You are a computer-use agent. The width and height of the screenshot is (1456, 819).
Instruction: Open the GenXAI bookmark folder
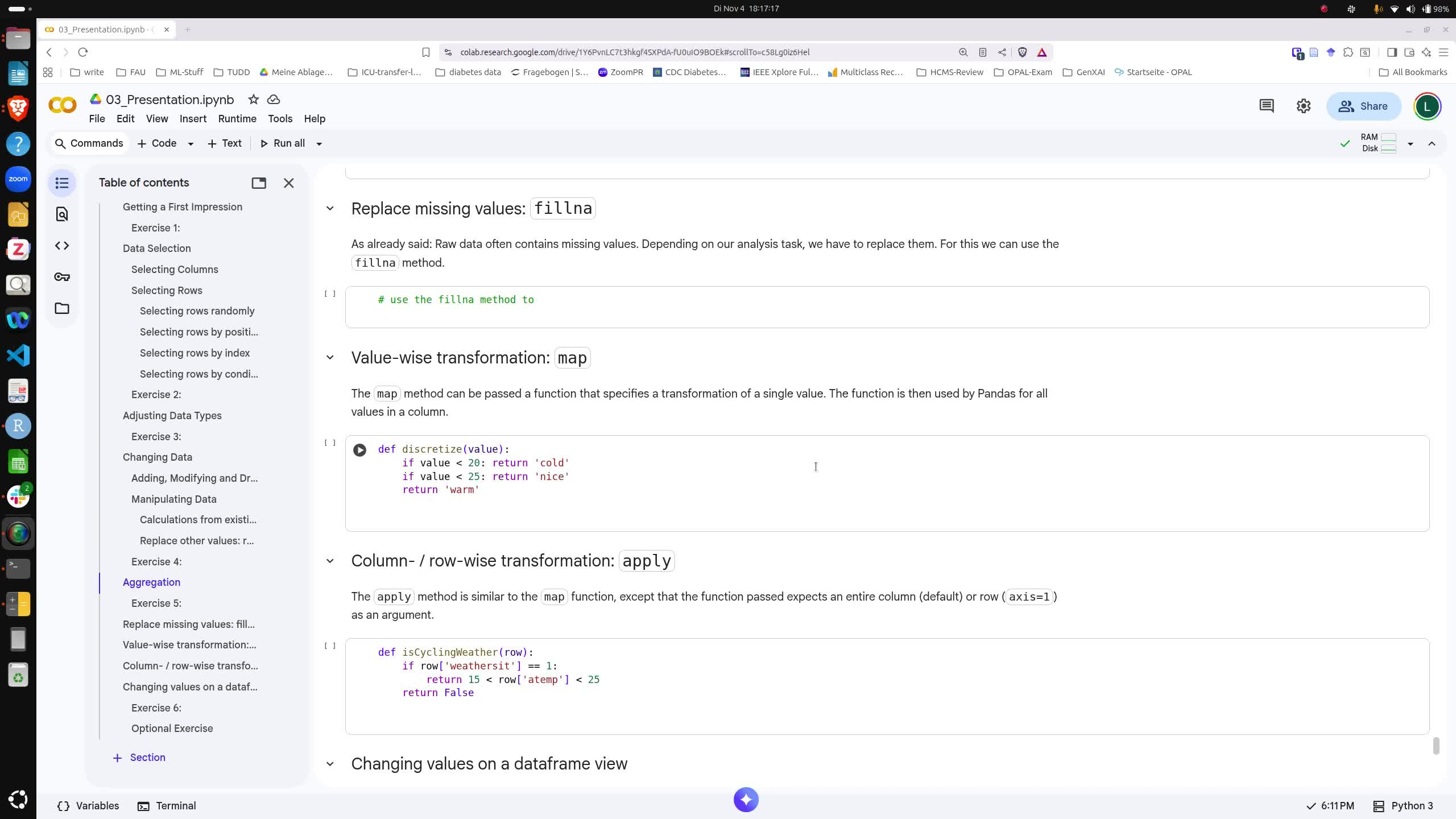coord(1083,72)
